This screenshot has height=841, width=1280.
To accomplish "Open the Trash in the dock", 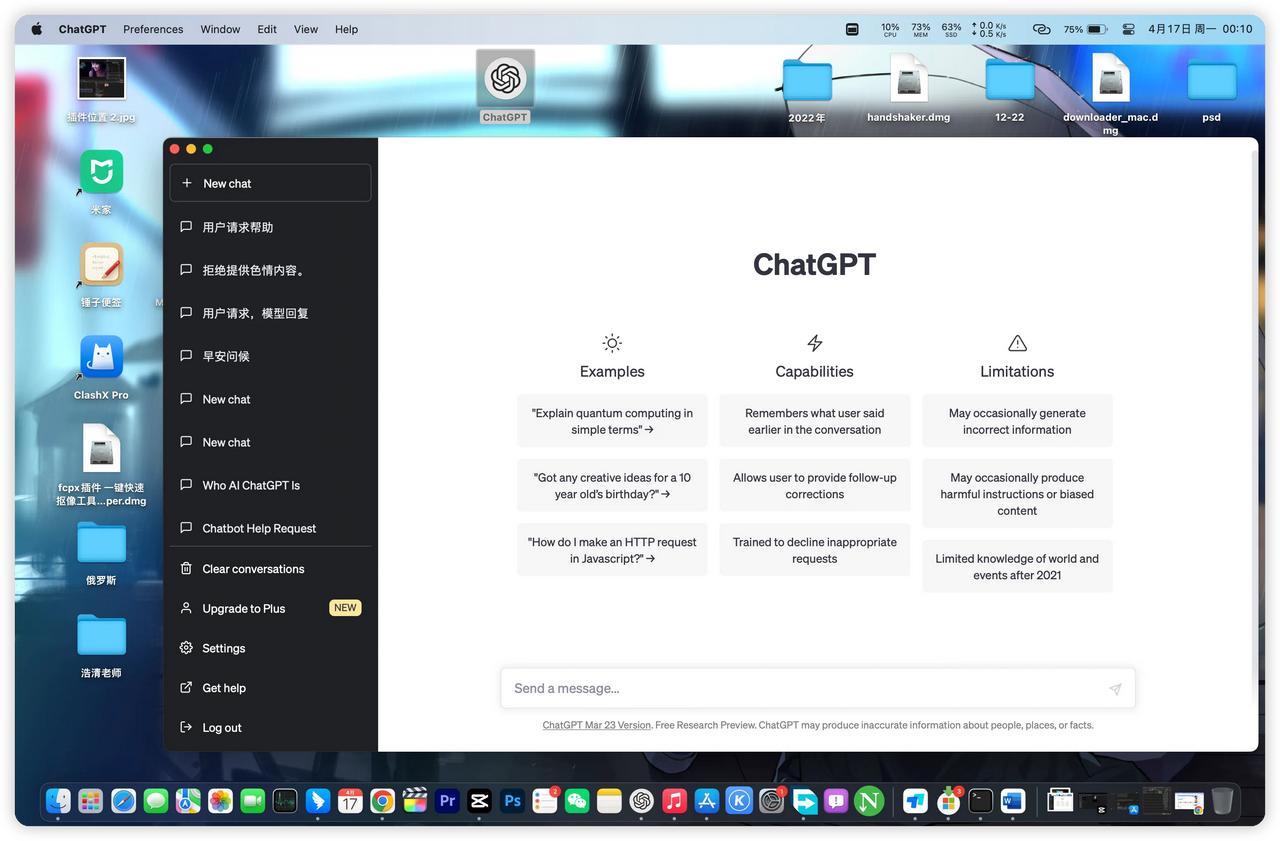I will click(1222, 801).
